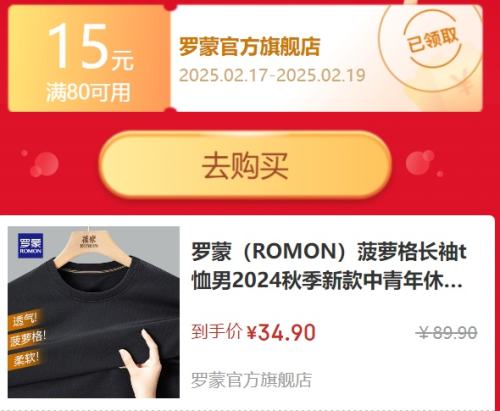Open the 罗蒙（ROMON）菠萝格长袖 product title
500x411 pixels.
(x=329, y=266)
